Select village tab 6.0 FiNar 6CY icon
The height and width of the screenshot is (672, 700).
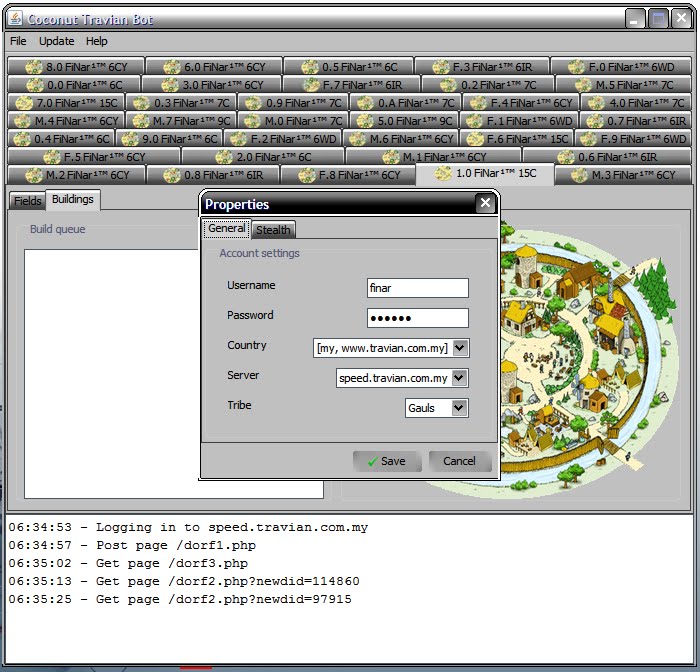click(172, 67)
